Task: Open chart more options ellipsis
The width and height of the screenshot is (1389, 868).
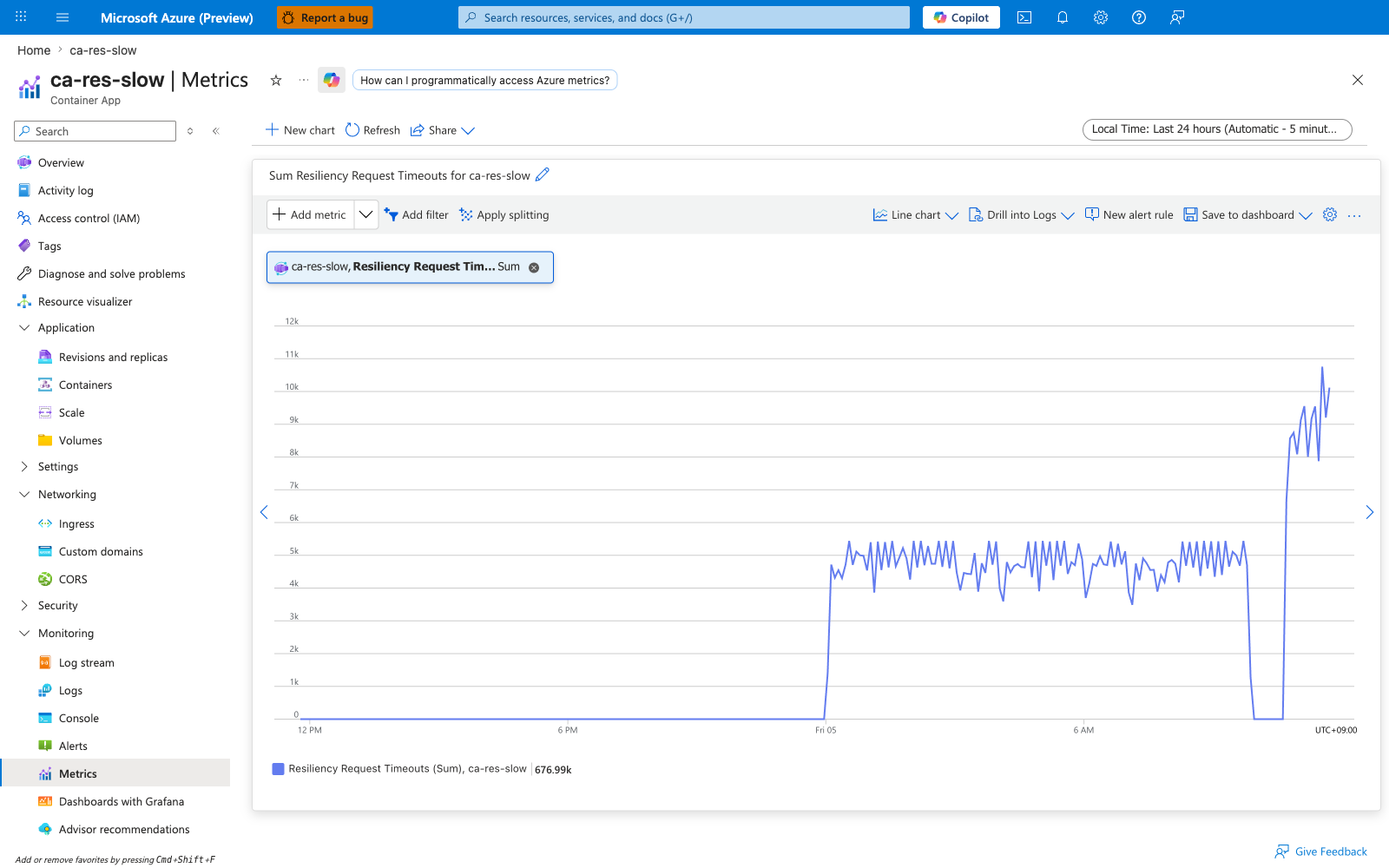Action: click(1354, 215)
